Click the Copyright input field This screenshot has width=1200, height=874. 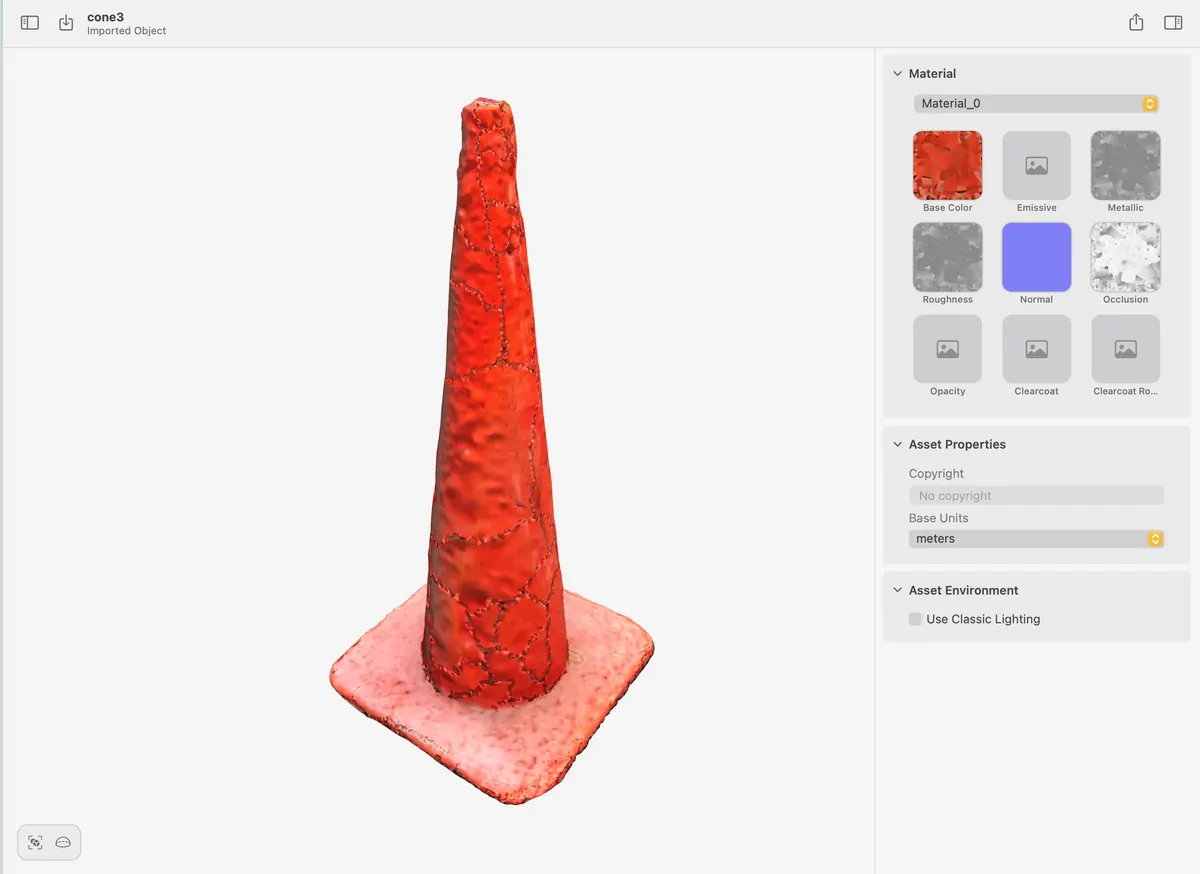1036,496
